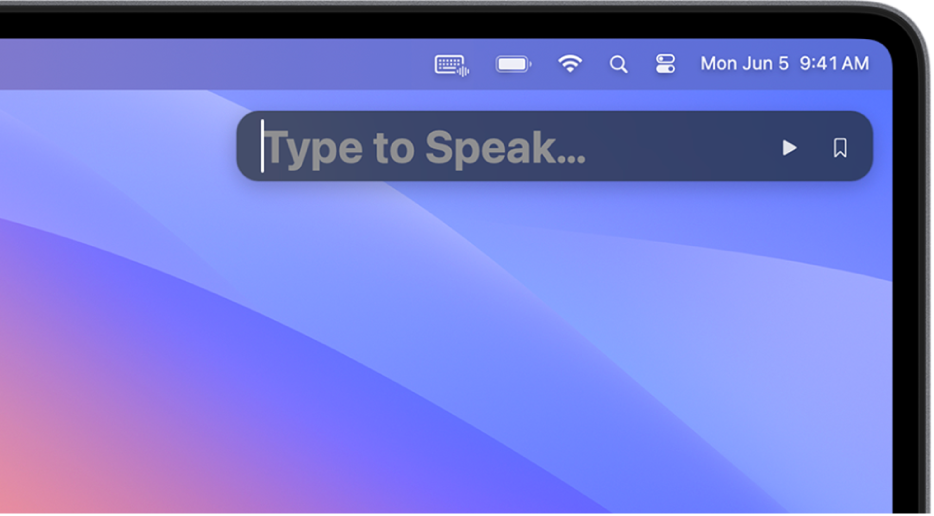Show battery percentage dropdown

513,65
